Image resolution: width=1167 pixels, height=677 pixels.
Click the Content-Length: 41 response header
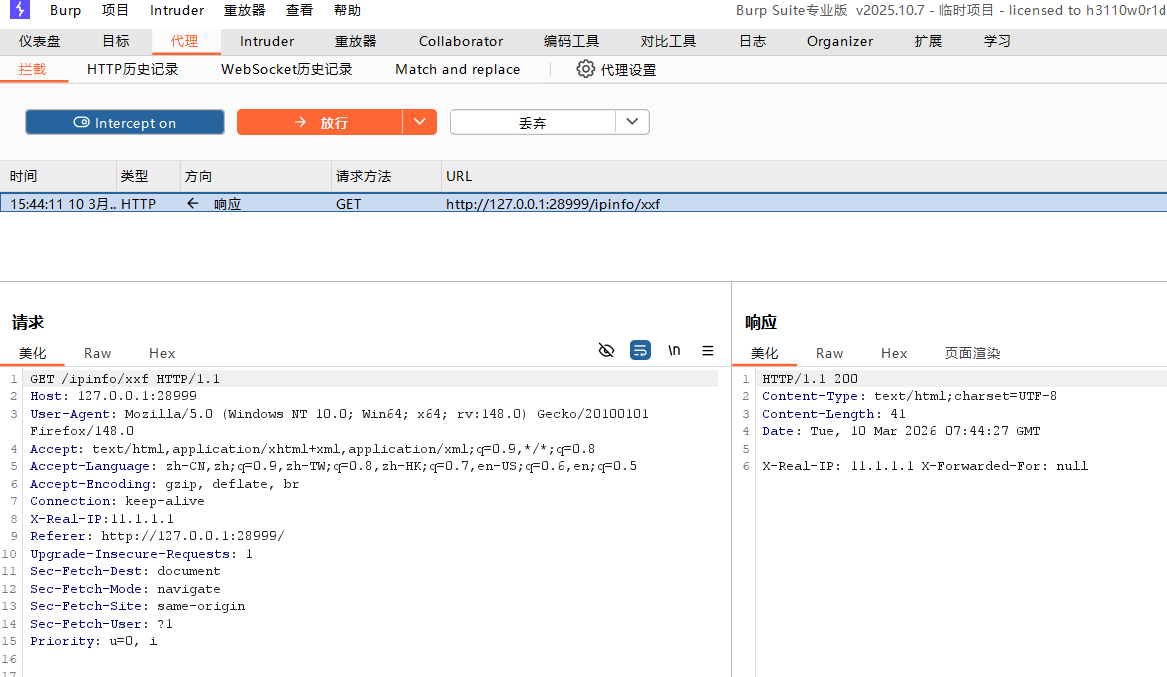834,414
